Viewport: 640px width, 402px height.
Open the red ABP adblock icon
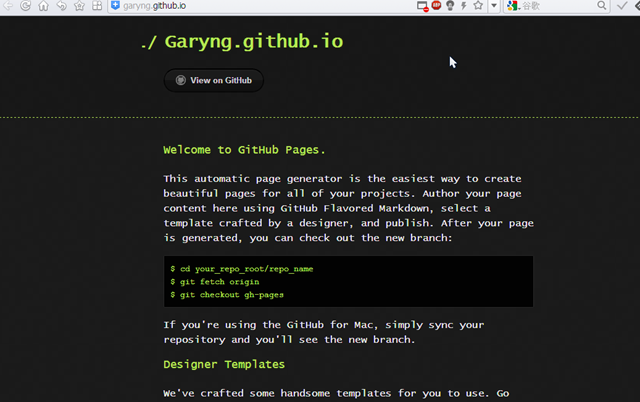point(436,5)
